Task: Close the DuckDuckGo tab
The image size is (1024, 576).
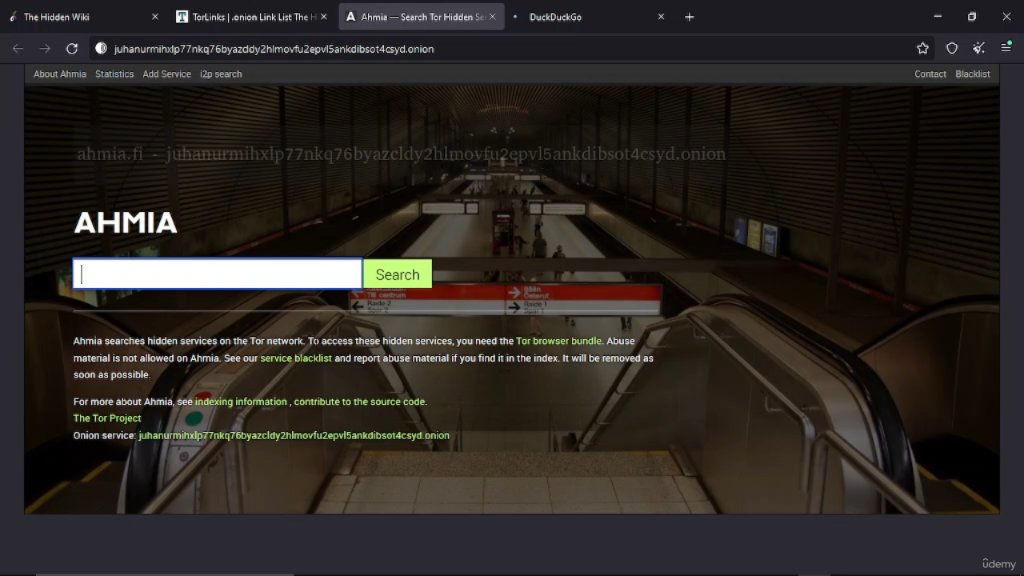Action: [661, 17]
